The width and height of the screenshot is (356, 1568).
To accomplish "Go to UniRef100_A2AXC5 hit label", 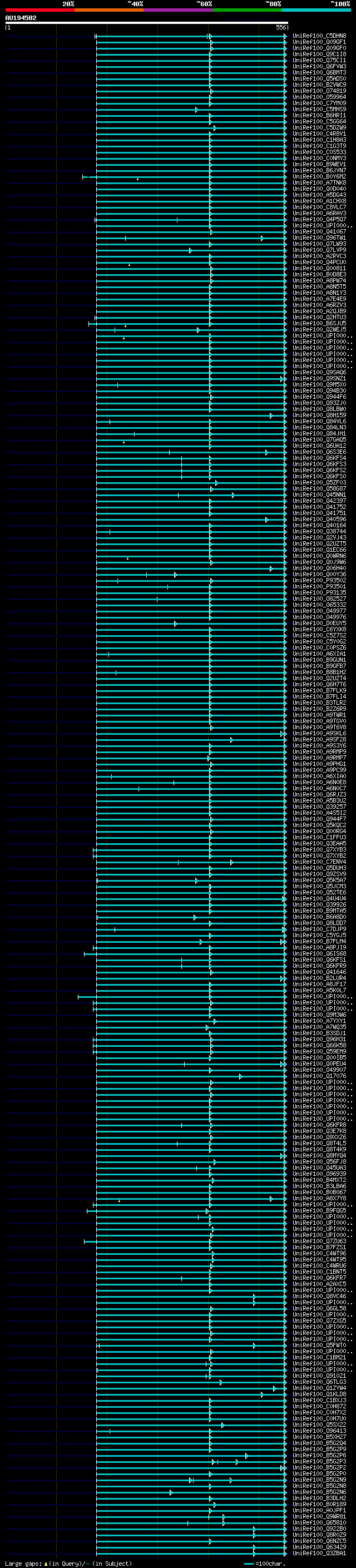I will pos(319,1284).
